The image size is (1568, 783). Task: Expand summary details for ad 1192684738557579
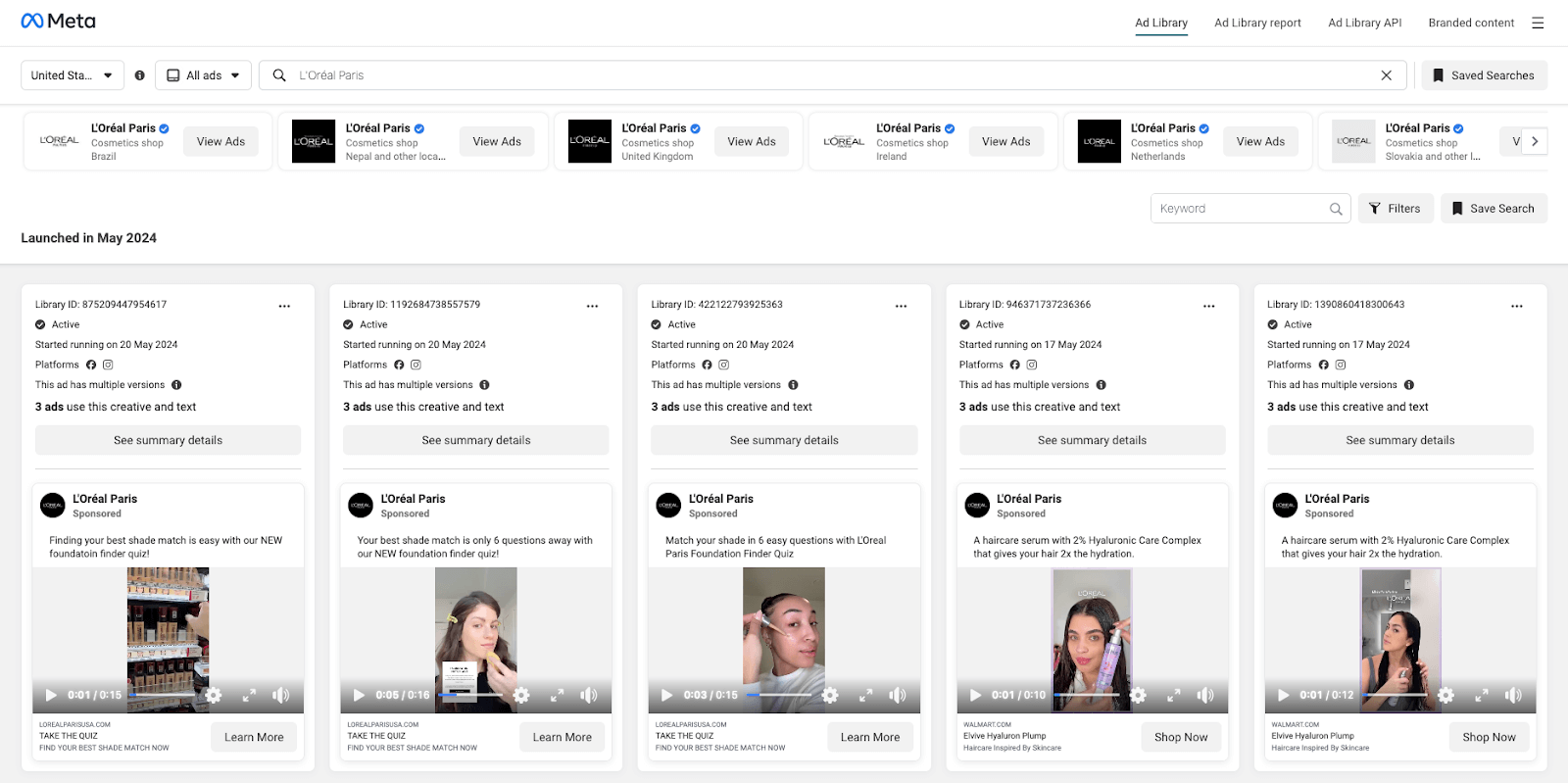[475, 440]
